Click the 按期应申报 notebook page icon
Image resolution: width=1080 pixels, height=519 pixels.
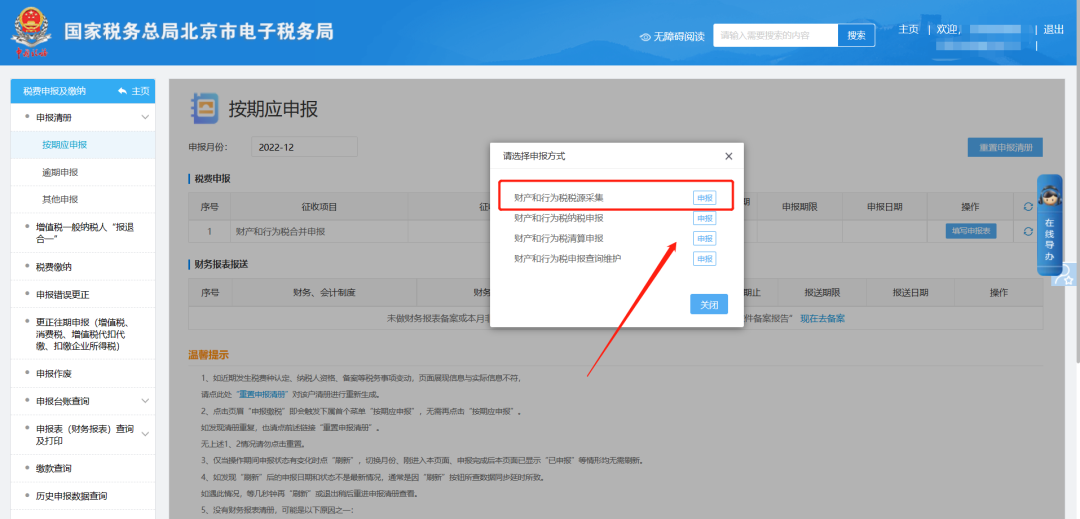pyautogui.click(x=204, y=108)
